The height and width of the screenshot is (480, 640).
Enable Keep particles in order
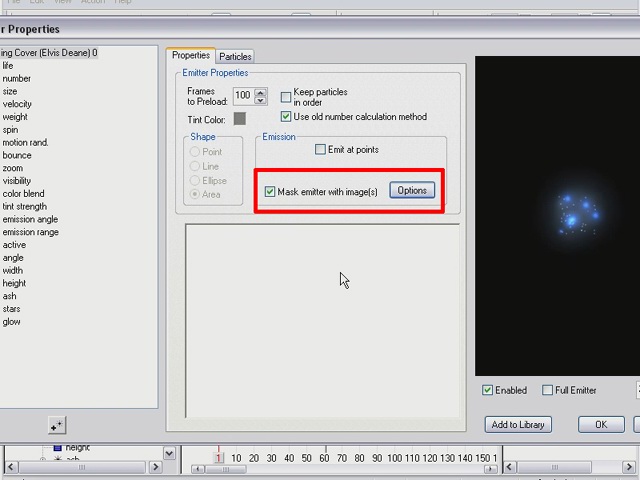point(286,97)
